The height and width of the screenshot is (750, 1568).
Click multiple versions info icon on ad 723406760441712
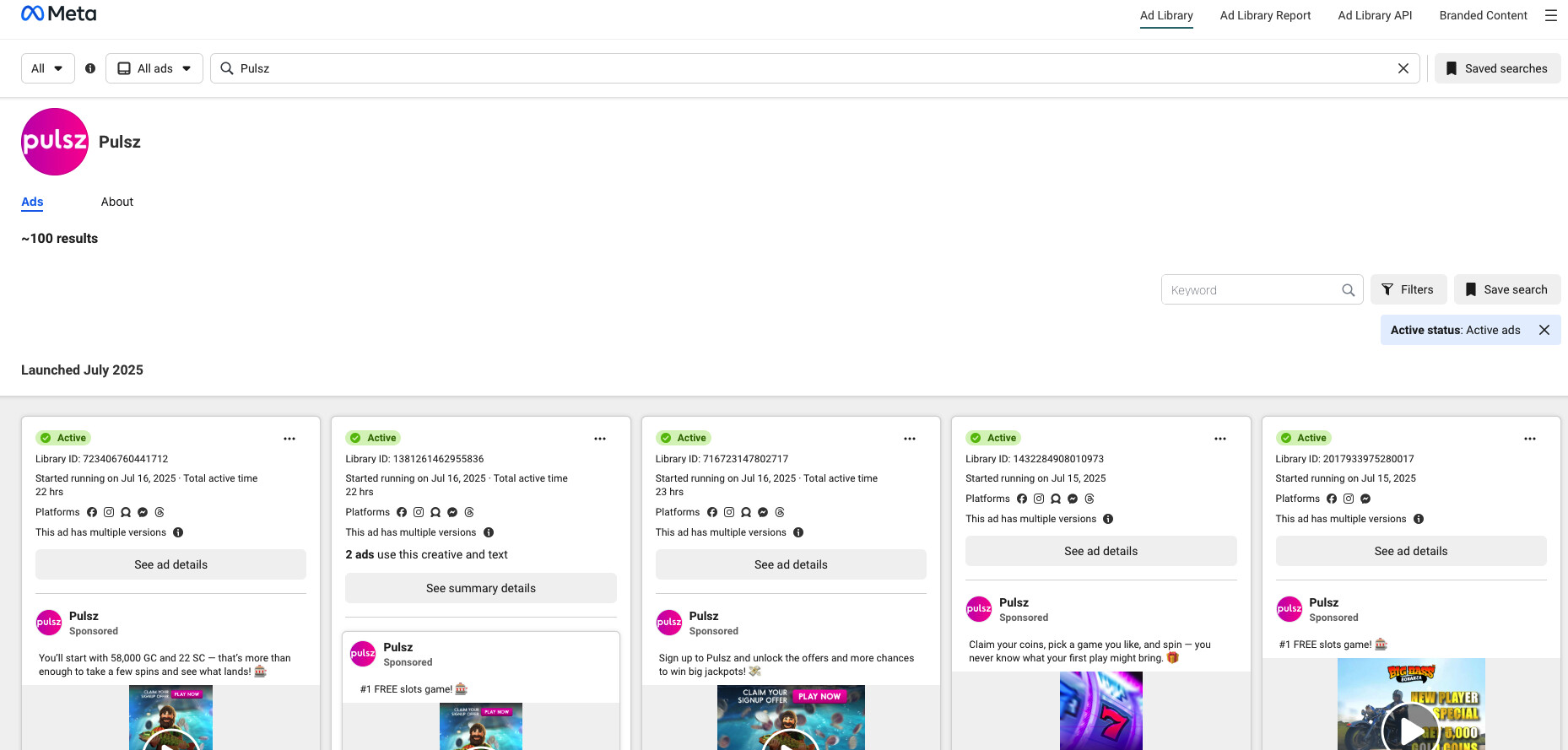[178, 532]
